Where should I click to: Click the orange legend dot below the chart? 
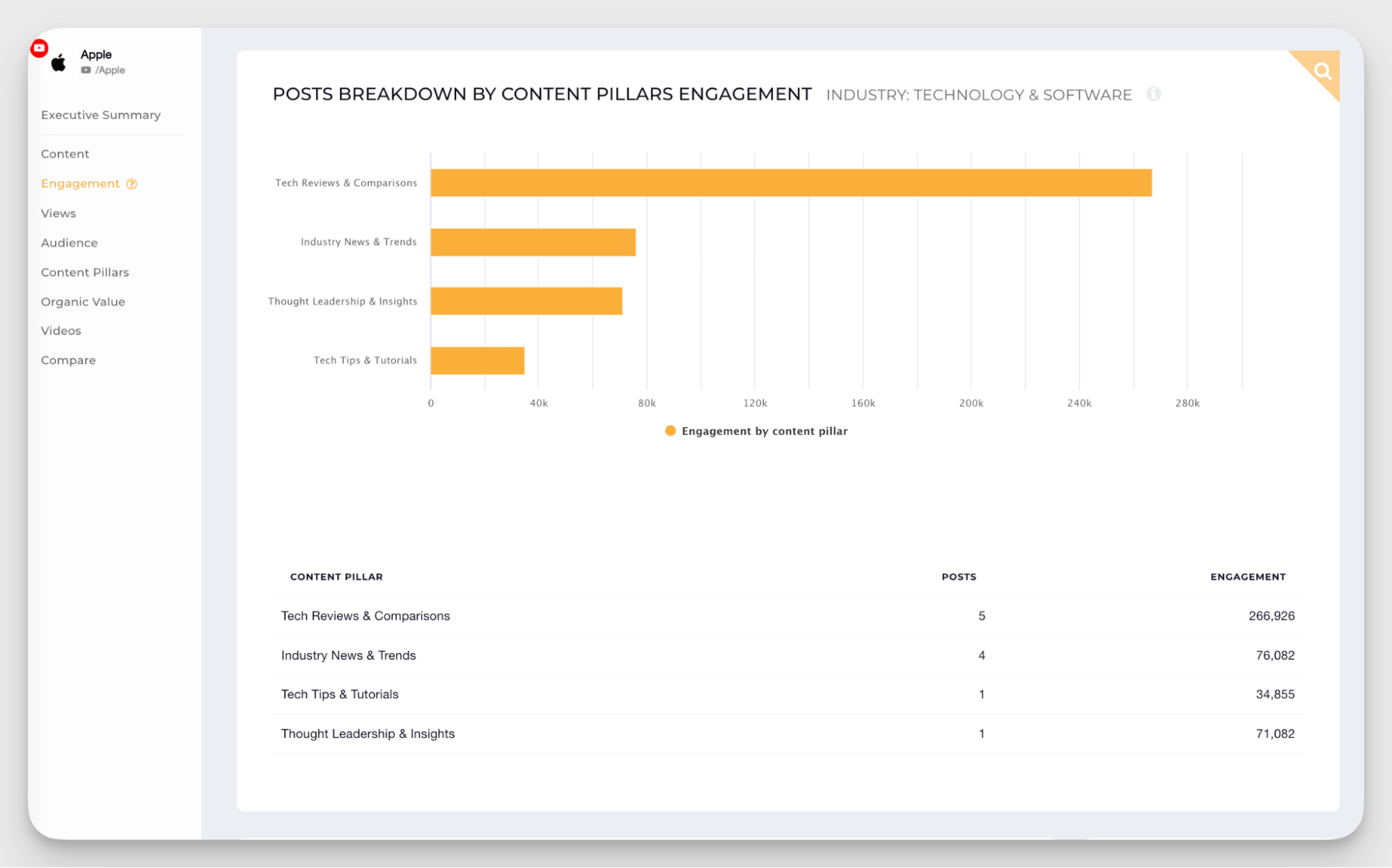point(670,430)
